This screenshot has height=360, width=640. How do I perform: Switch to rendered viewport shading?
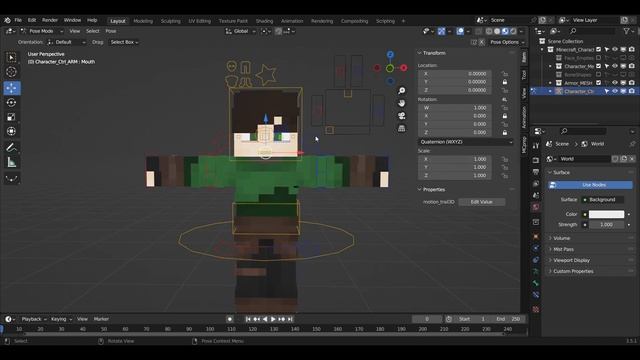tap(513, 31)
